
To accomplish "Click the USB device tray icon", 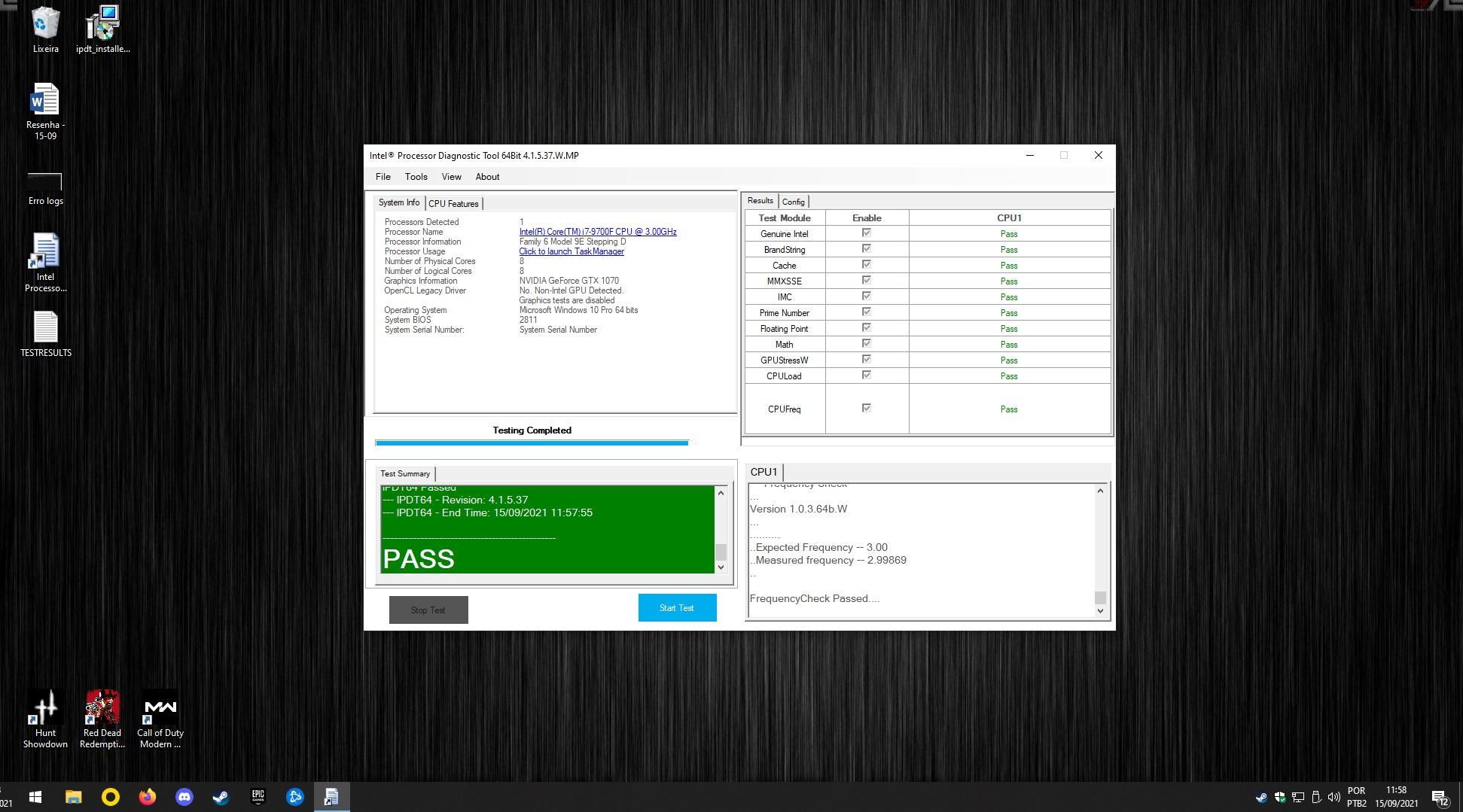I will pos(1316,797).
